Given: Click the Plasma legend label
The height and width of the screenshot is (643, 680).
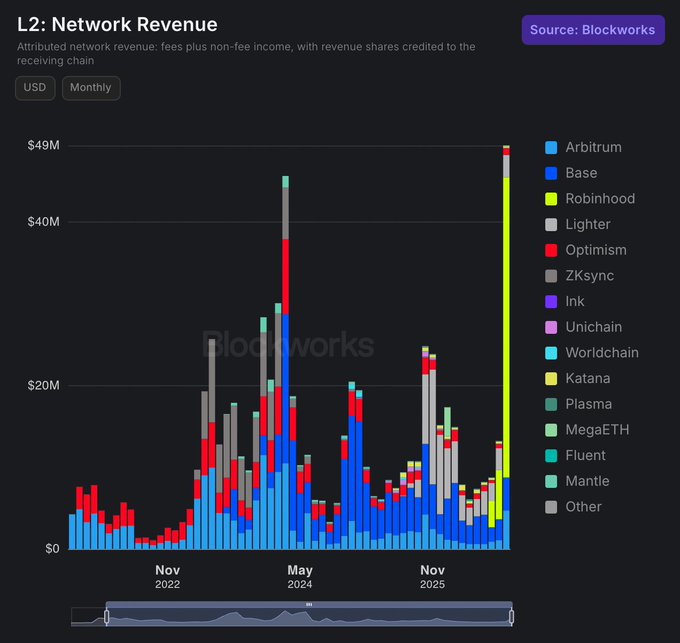Looking at the screenshot, I should (588, 404).
